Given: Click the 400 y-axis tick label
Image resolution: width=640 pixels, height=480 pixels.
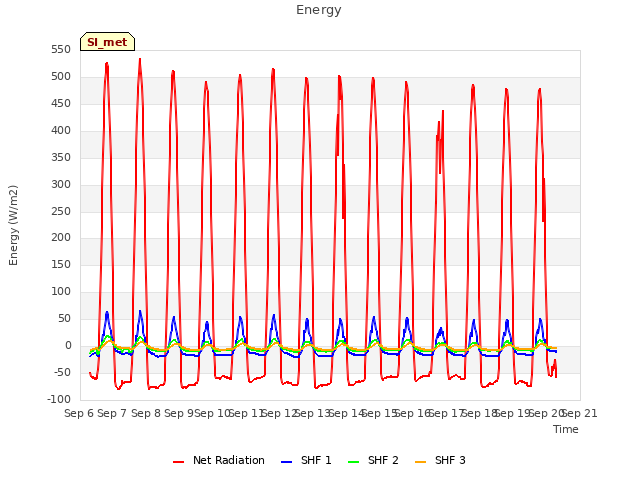Looking at the screenshot, I should (x=61, y=131).
